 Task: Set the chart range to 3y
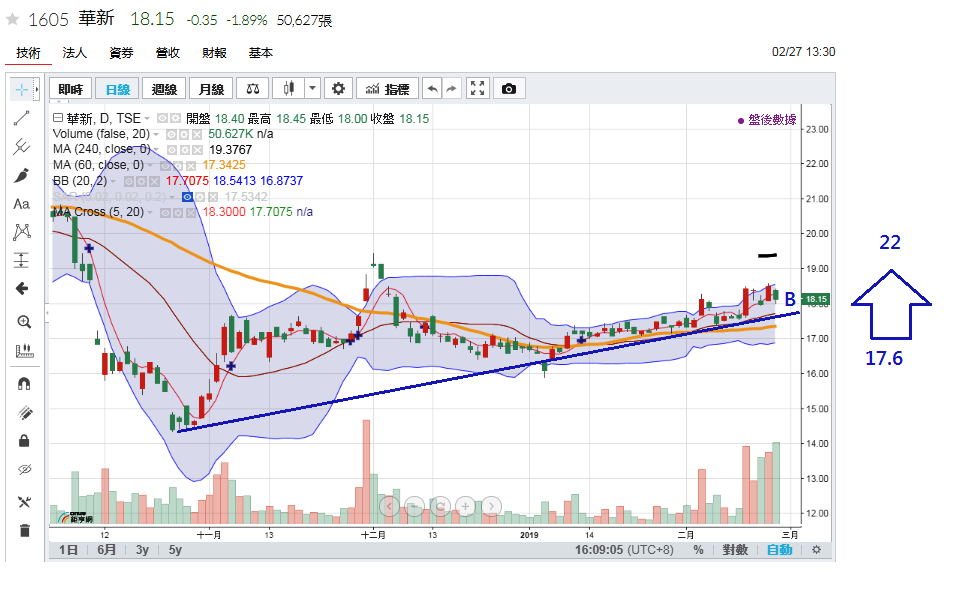click(x=142, y=550)
